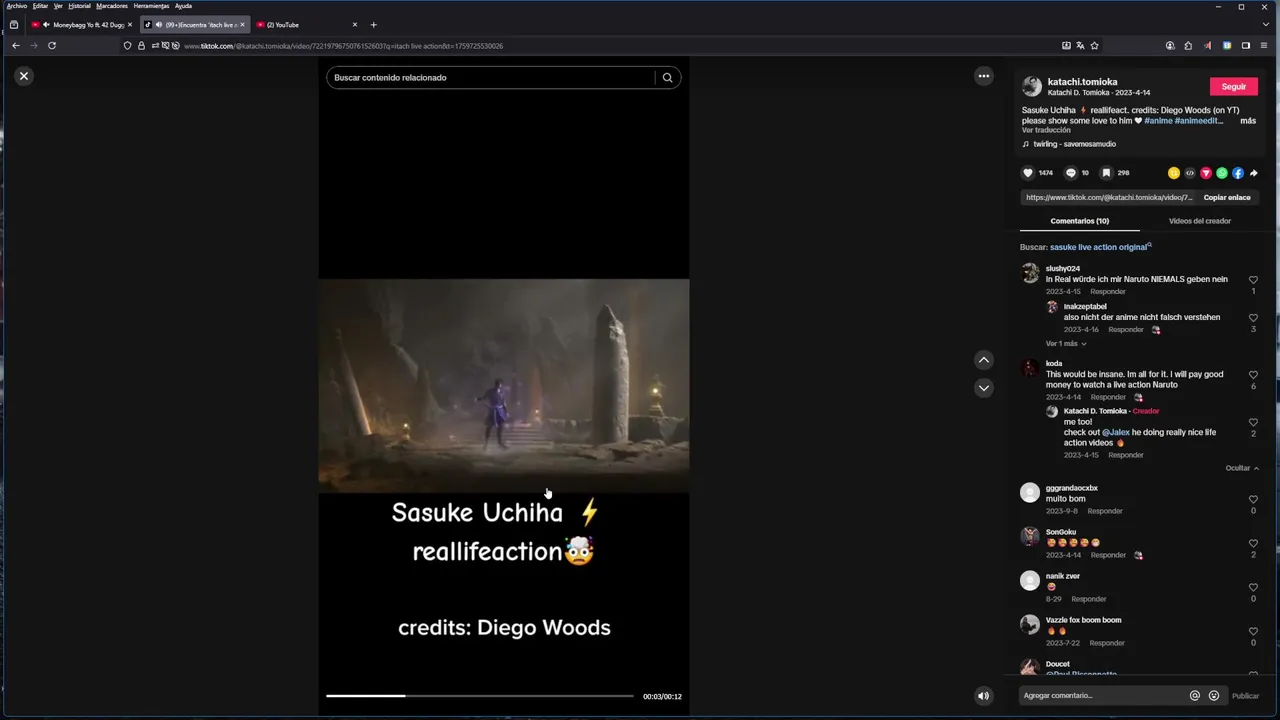This screenshot has height=720, width=1280.
Task: Like the Katachi D. Tomioka creator reply
Action: click(1253, 423)
